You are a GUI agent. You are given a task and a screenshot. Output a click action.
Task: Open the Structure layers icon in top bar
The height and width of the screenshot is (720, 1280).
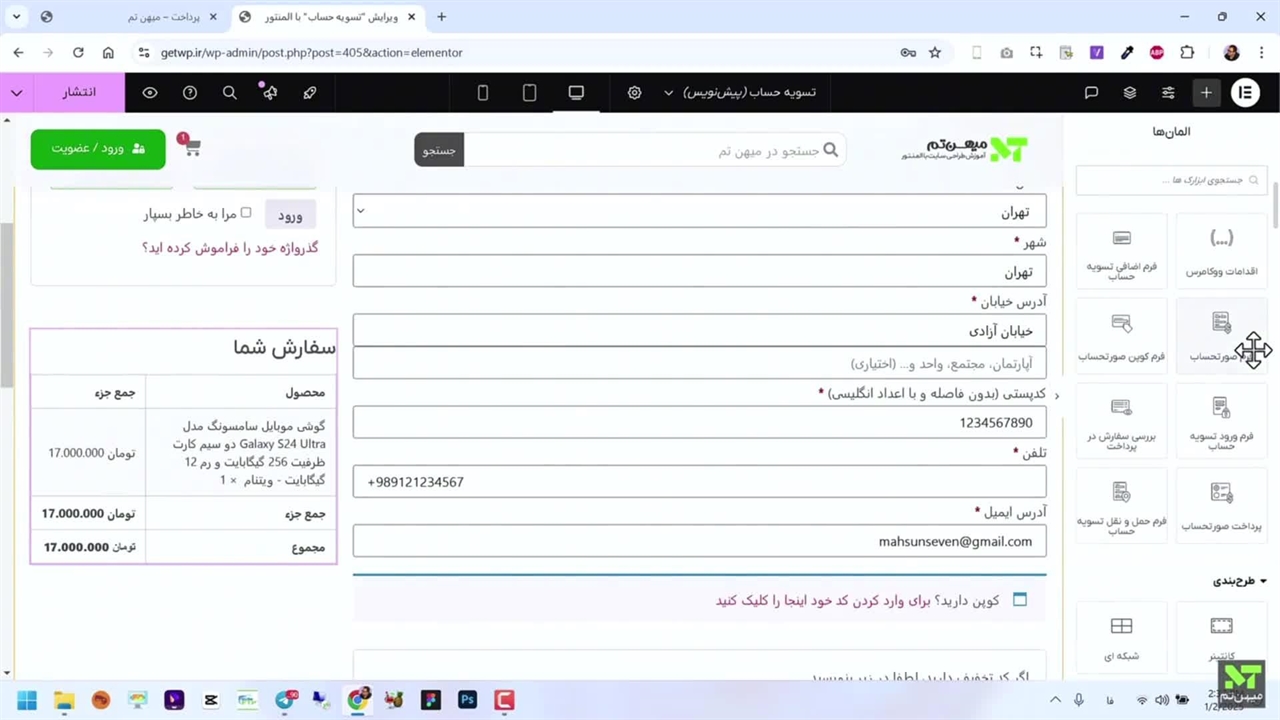coord(1129,92)
